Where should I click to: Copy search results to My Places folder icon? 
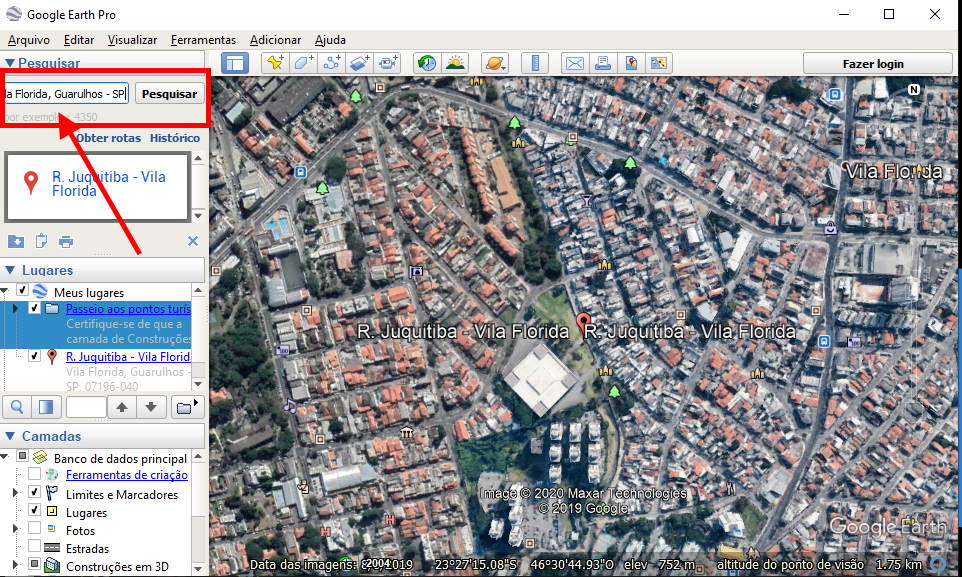(16, 241)
